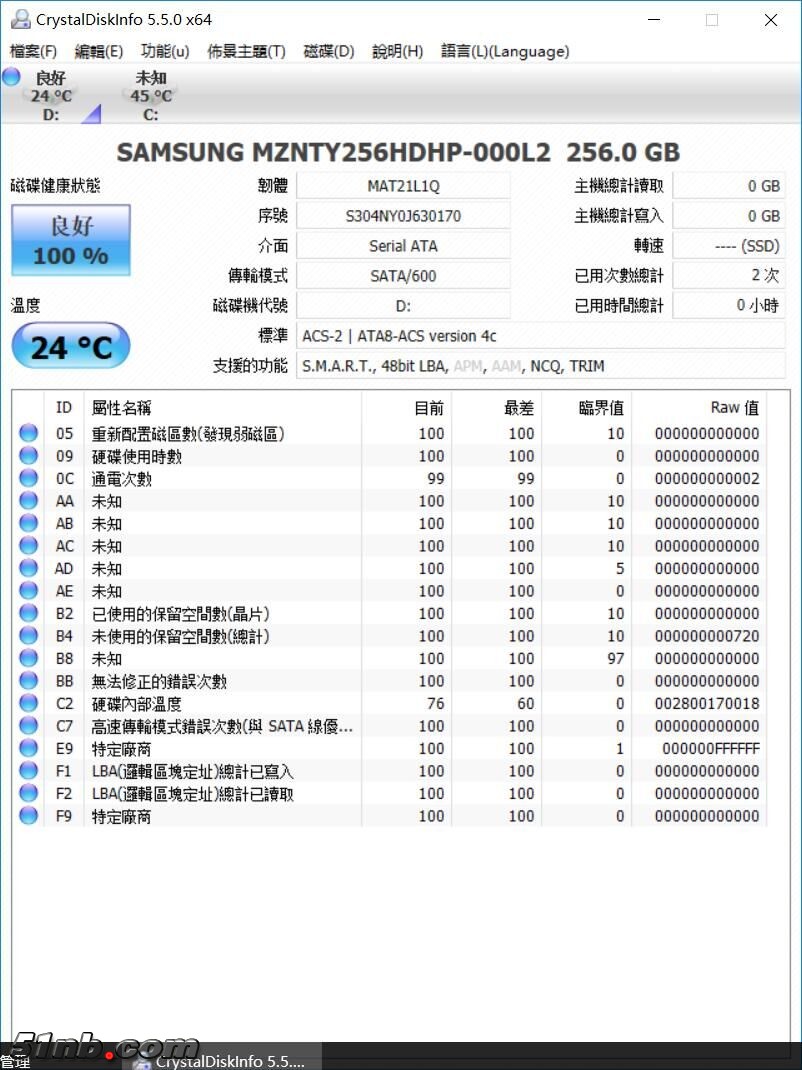Click blue health orb for disk D:
This screenshot has width=802, height=1070.
point(11,78)
